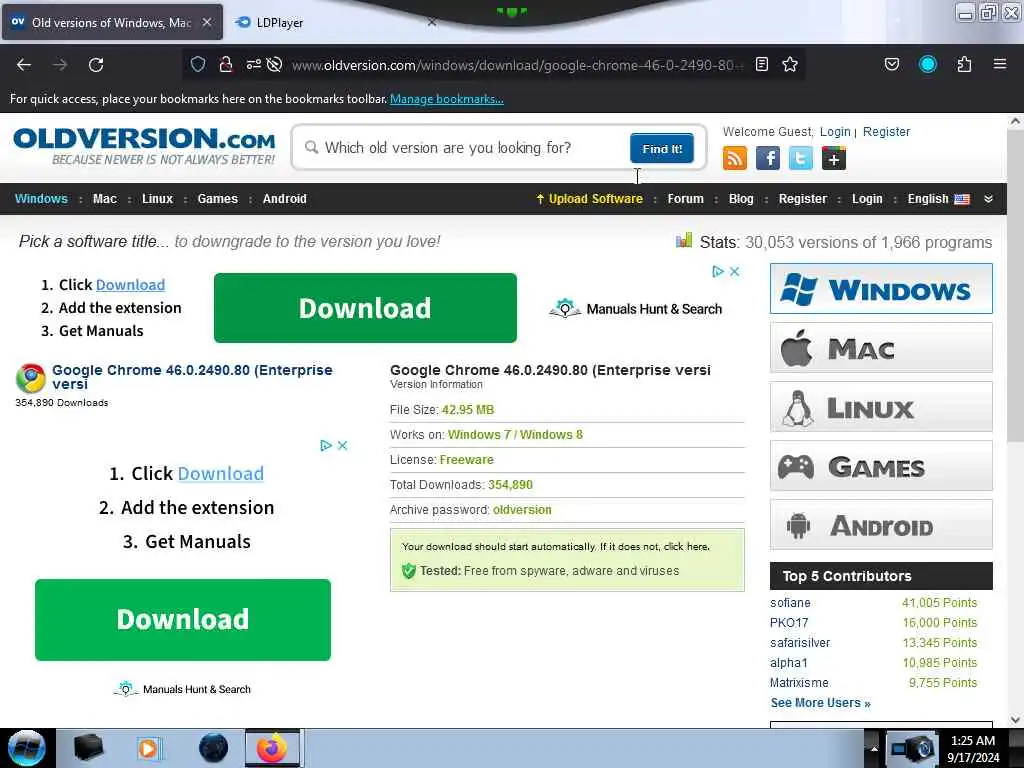Screen dimensions: 1024x768
Task: Click the Register link beside Welcome Guest
Action: click(886, 132)
